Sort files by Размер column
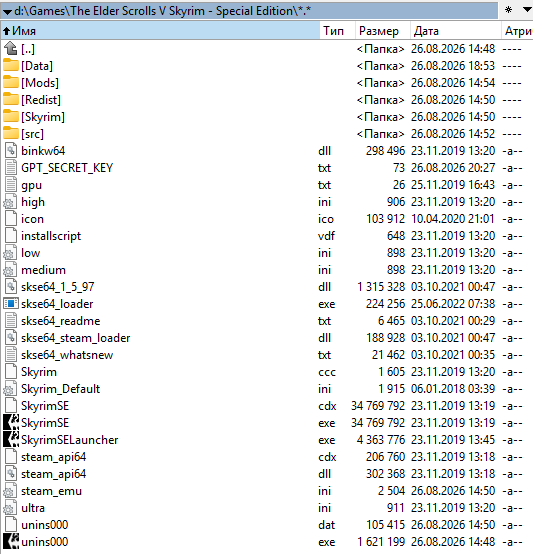The image size is (537, 554). 383,31
